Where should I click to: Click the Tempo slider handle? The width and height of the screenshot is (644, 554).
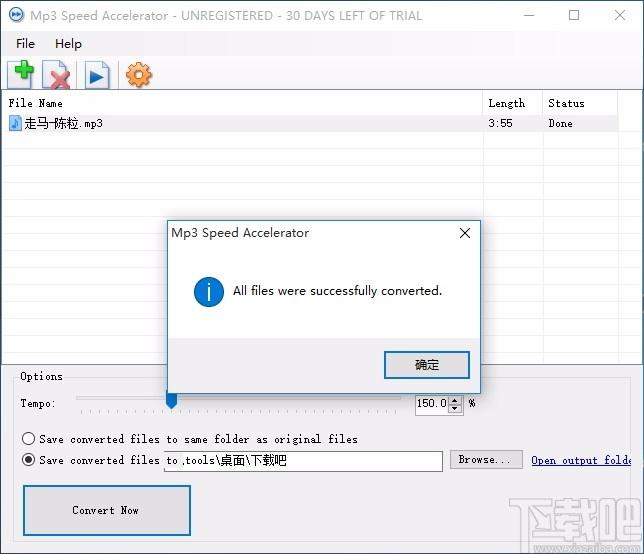(171, 399)
